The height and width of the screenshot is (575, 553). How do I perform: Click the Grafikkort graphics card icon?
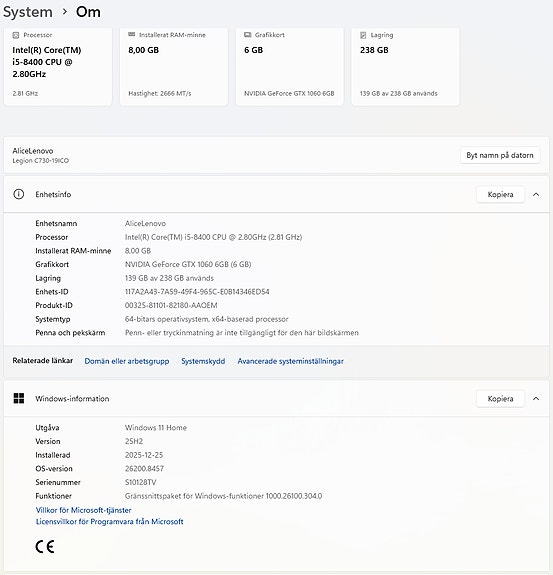coord(248,35)
